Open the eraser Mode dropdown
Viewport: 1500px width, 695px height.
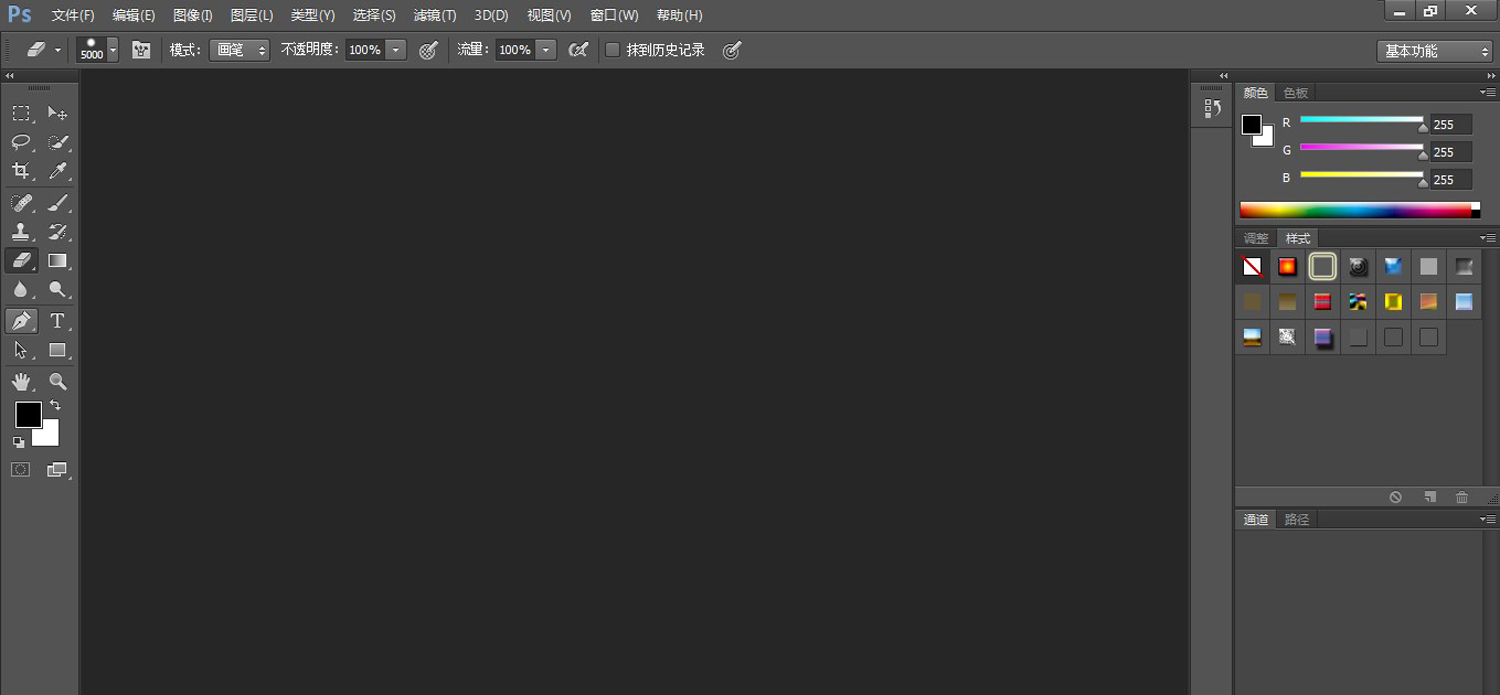pyautogui.click(x=239, y=50)
